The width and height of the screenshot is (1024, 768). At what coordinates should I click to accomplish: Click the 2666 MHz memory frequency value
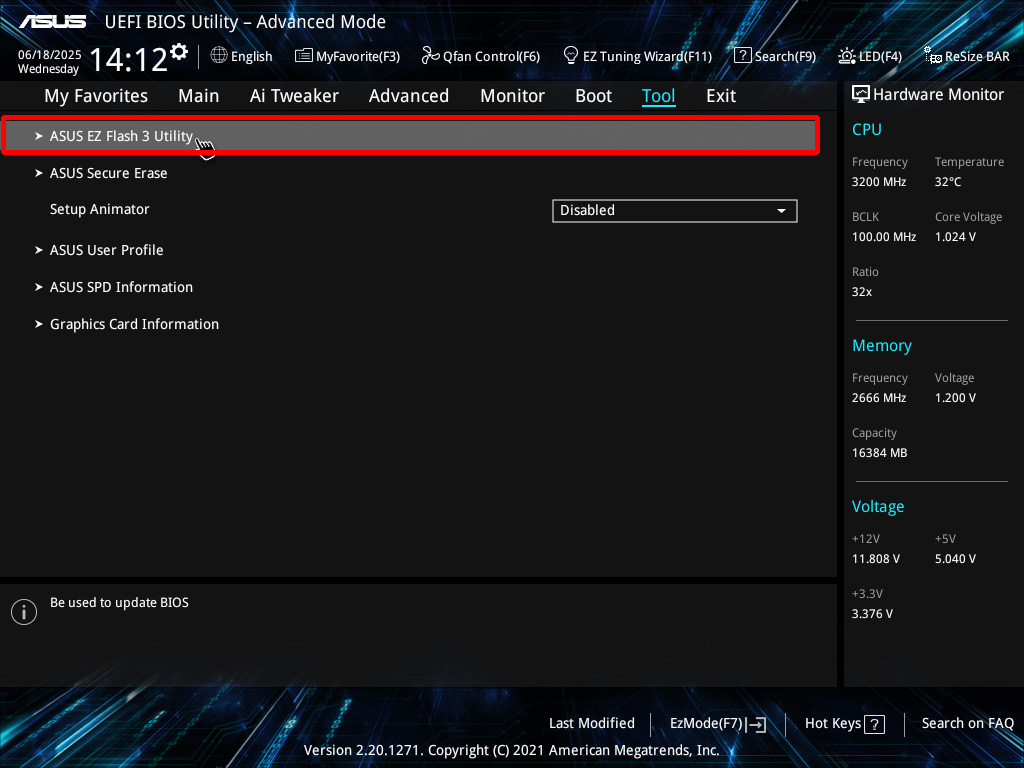(879, 397)
